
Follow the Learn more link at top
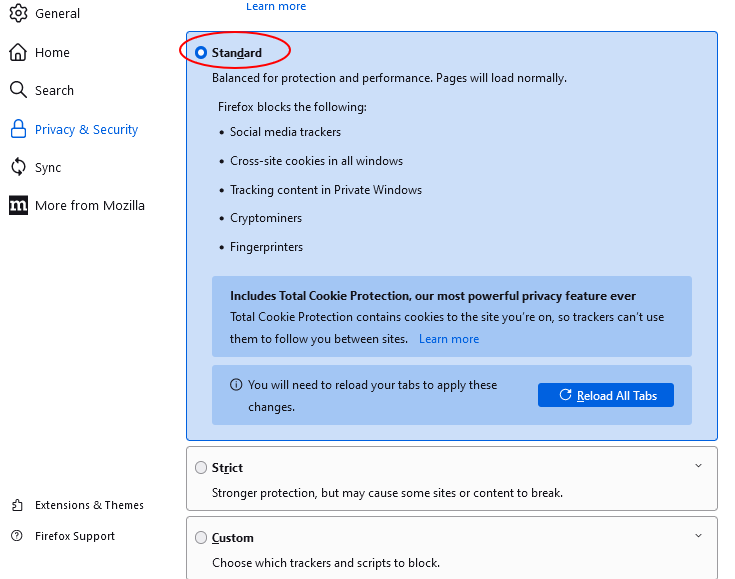click(x=276, y=7)
